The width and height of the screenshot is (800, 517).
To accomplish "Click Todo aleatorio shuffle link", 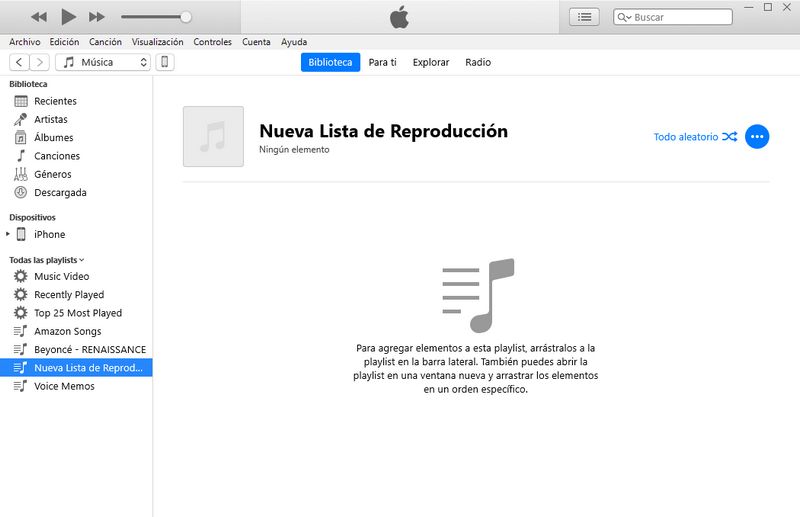I will coord(695,137).
